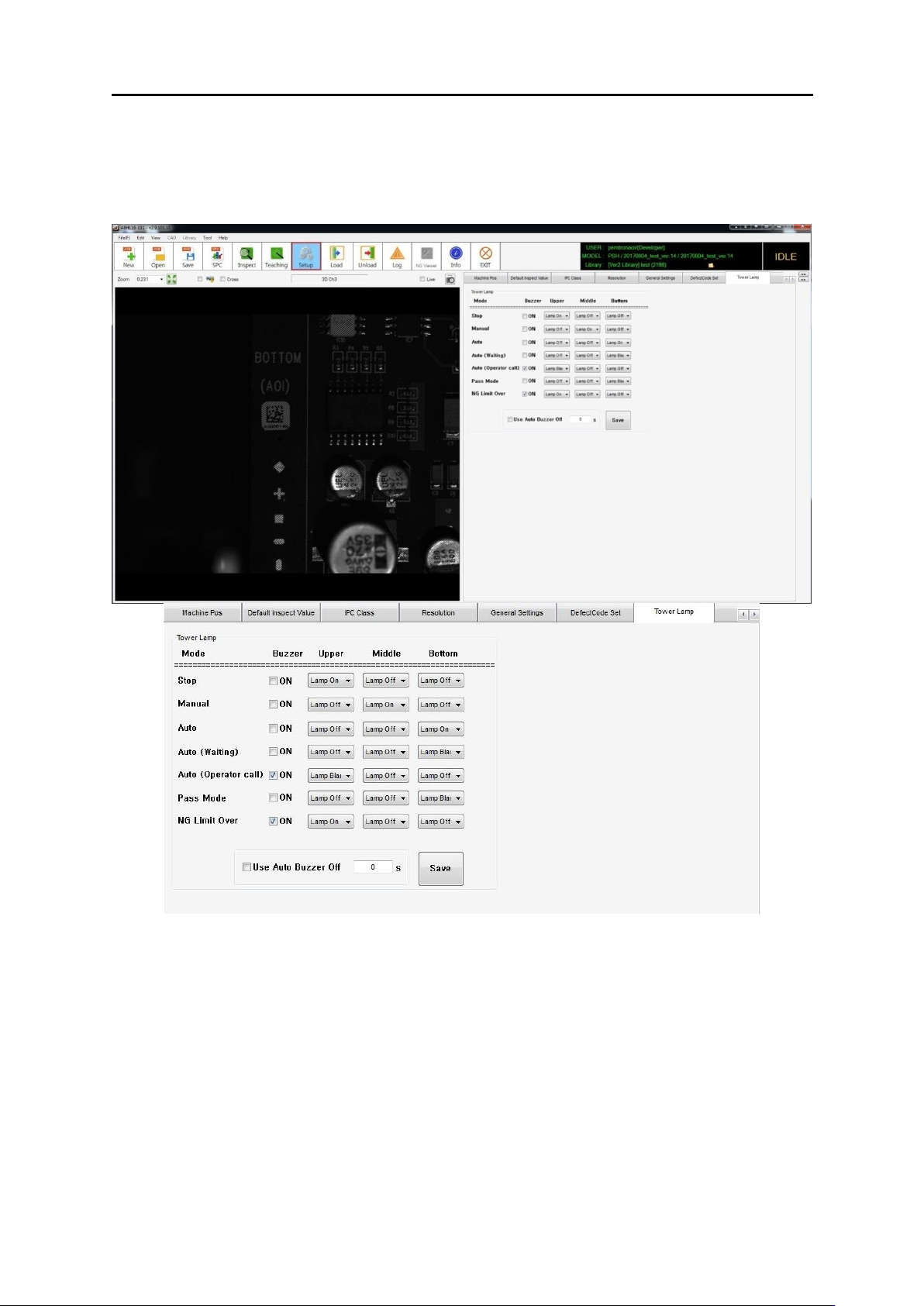Click the MODEL path text in status display
Screen dimensions: 924x1306
671,256
